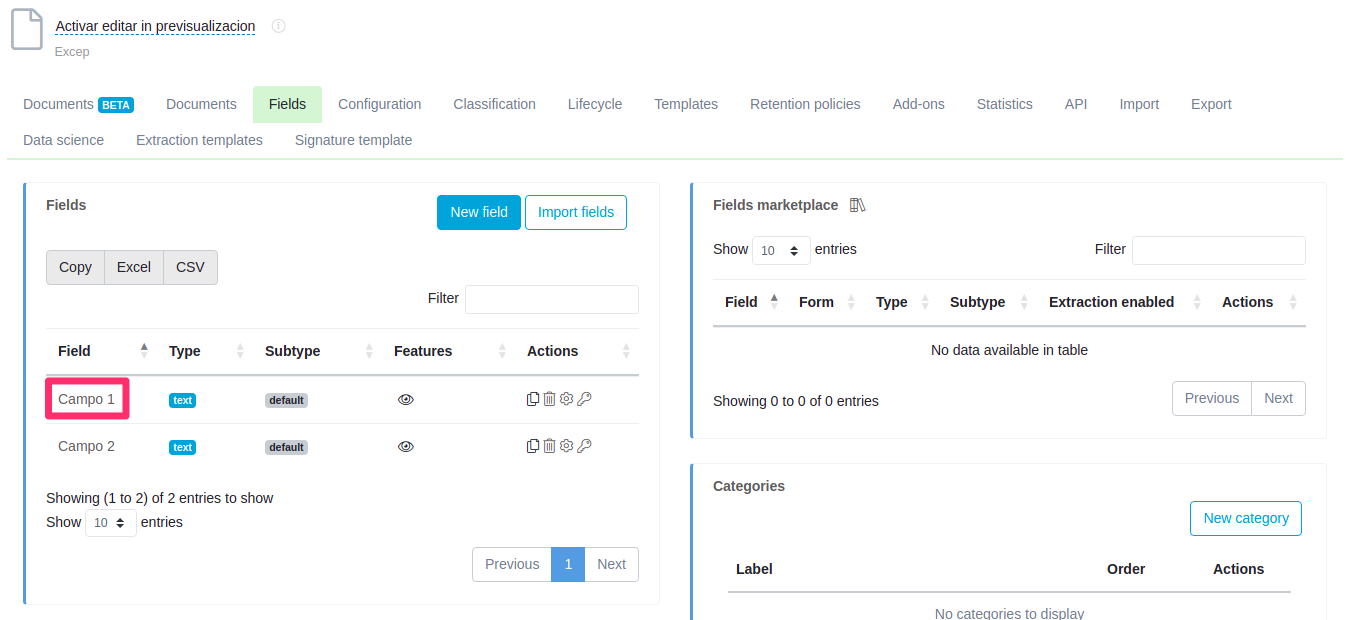Click the Import fields button
1352x620 pixels.
[x=575, y=212]
